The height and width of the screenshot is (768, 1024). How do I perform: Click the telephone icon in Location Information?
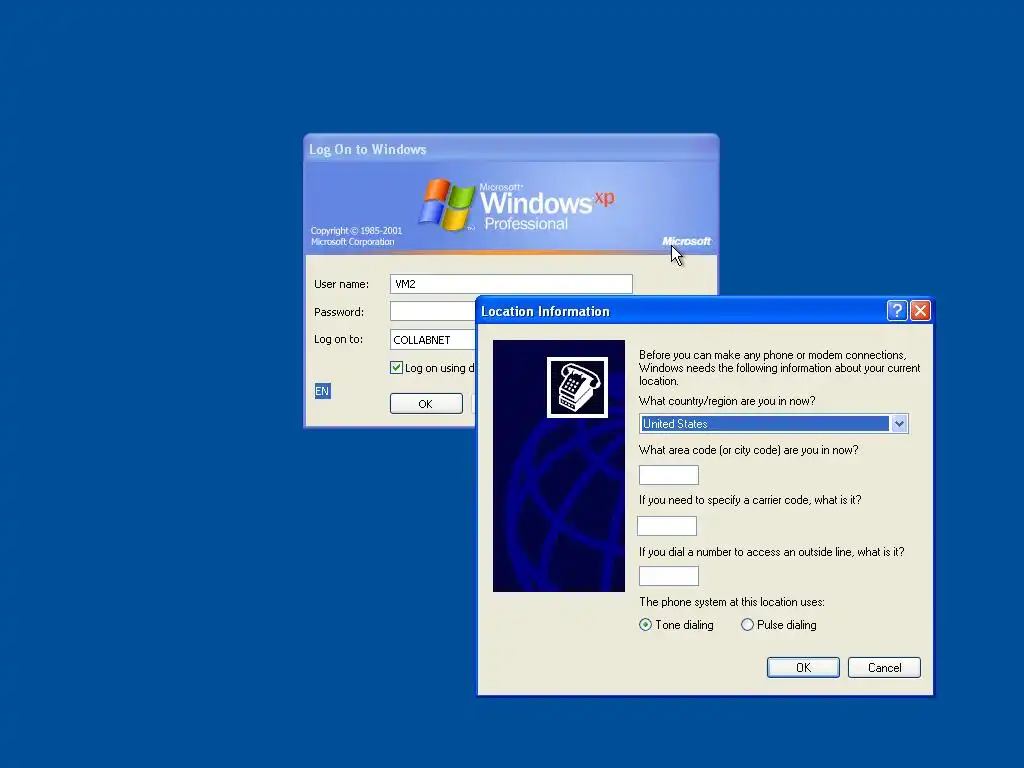(x=577, y=387)
